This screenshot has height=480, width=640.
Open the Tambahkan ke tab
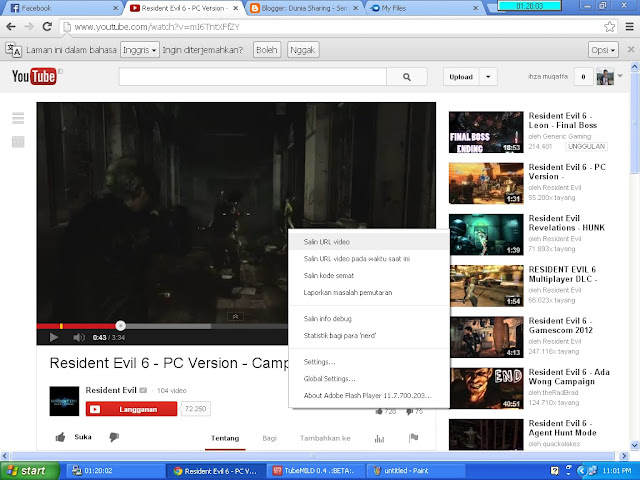pos(325,438)
